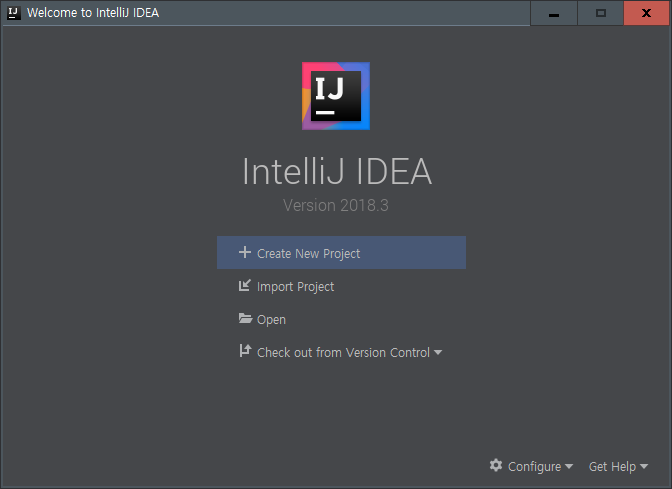The height and width of the screenshot is (489, 672).
Task: Click the version control checkout icon
Action: click(x=244, y=351)
